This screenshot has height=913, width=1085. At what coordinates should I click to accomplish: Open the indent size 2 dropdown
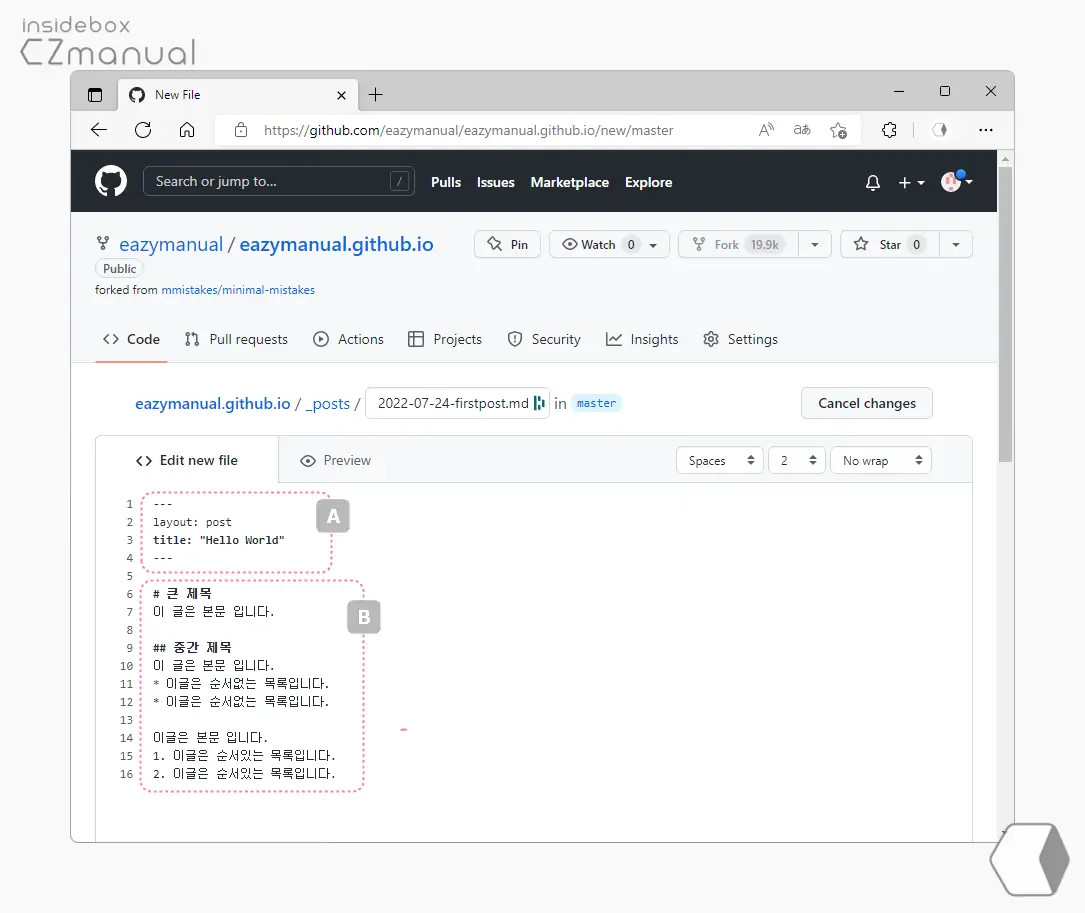pyautogui.click(x=797, y=460)
